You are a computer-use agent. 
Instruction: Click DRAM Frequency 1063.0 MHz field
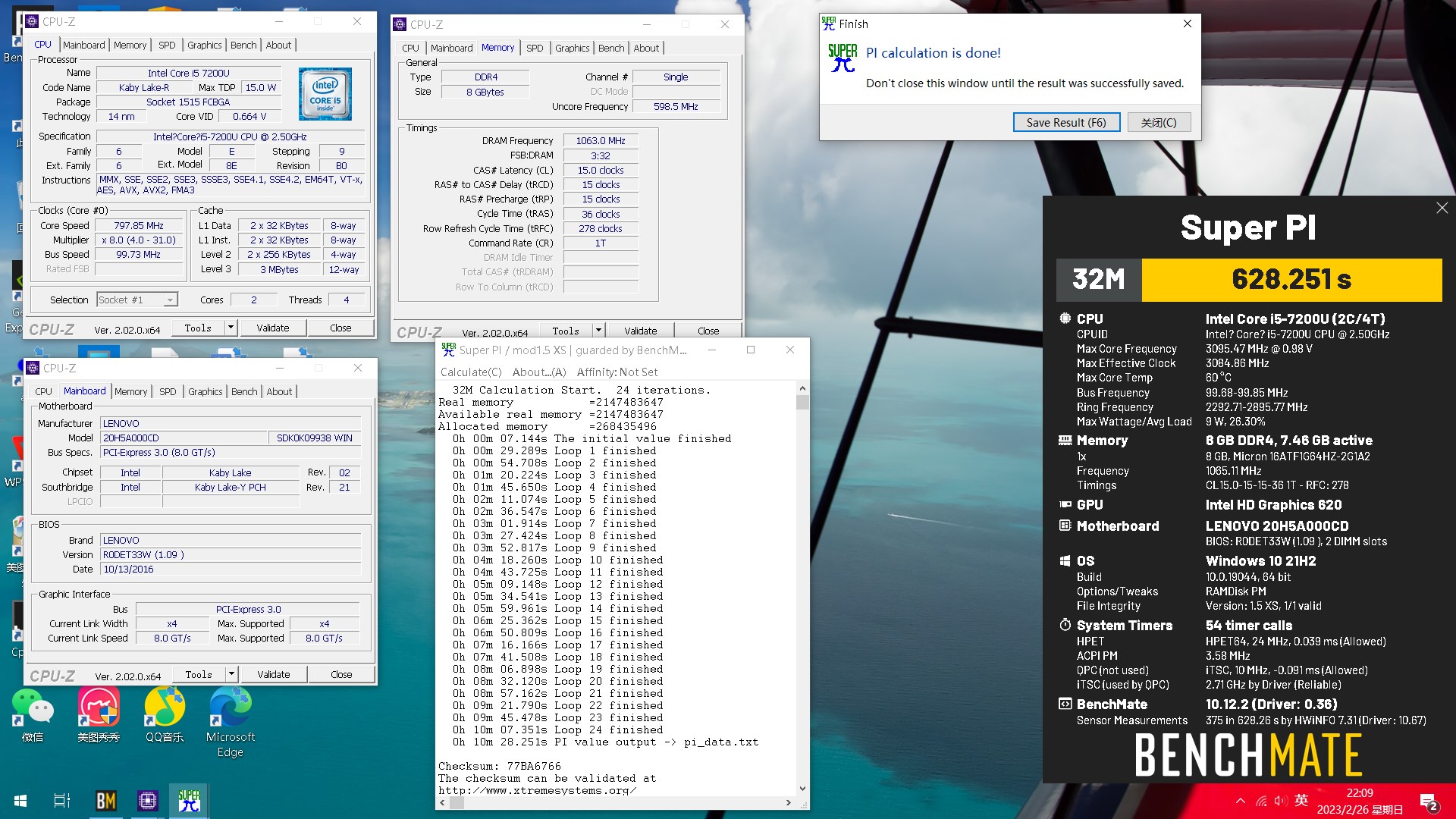pyautogui.click(x=601, y=140)
